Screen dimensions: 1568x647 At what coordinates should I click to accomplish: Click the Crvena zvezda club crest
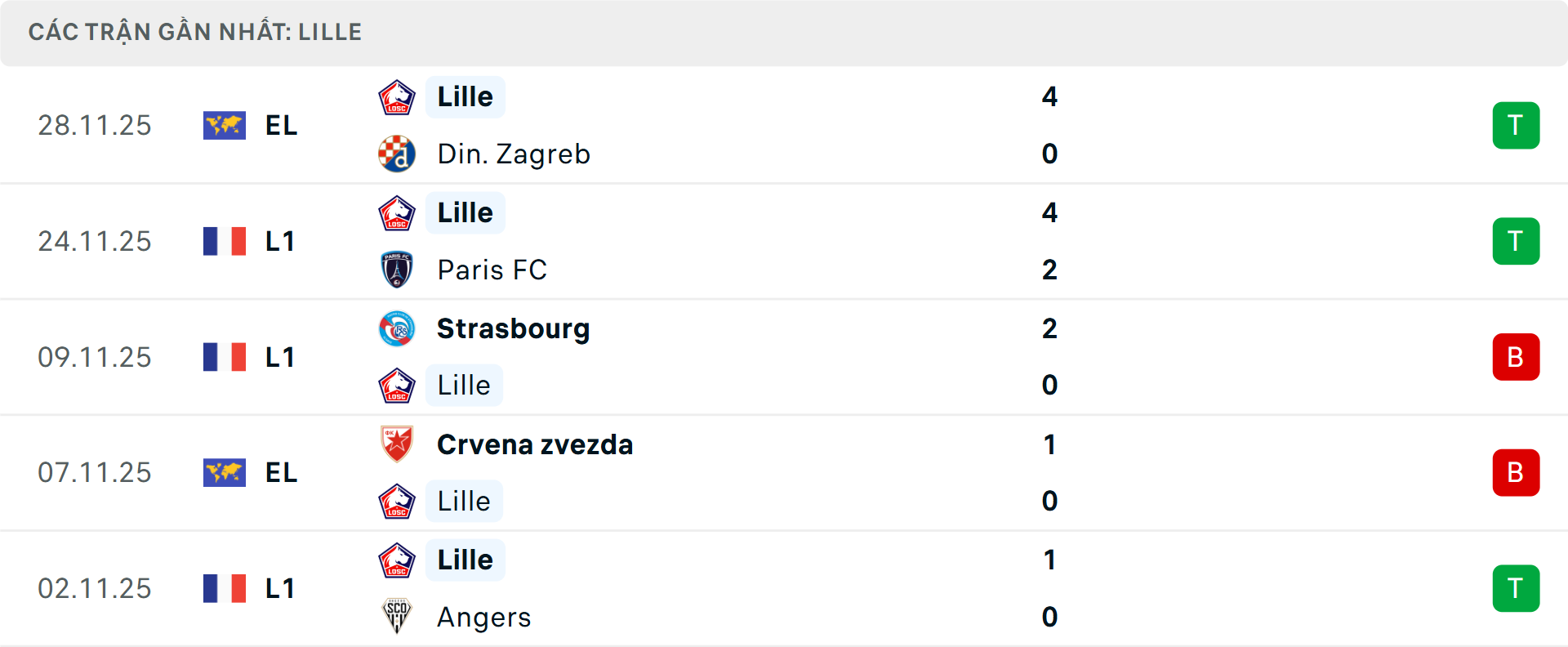click(x=397, y=444)
